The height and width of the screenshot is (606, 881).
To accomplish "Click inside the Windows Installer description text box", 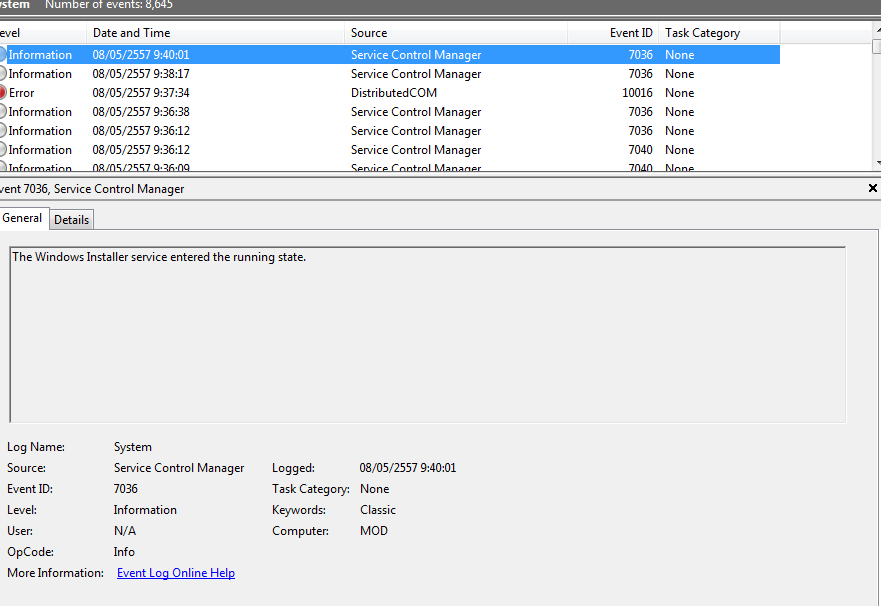I will [x=427, y=334].
